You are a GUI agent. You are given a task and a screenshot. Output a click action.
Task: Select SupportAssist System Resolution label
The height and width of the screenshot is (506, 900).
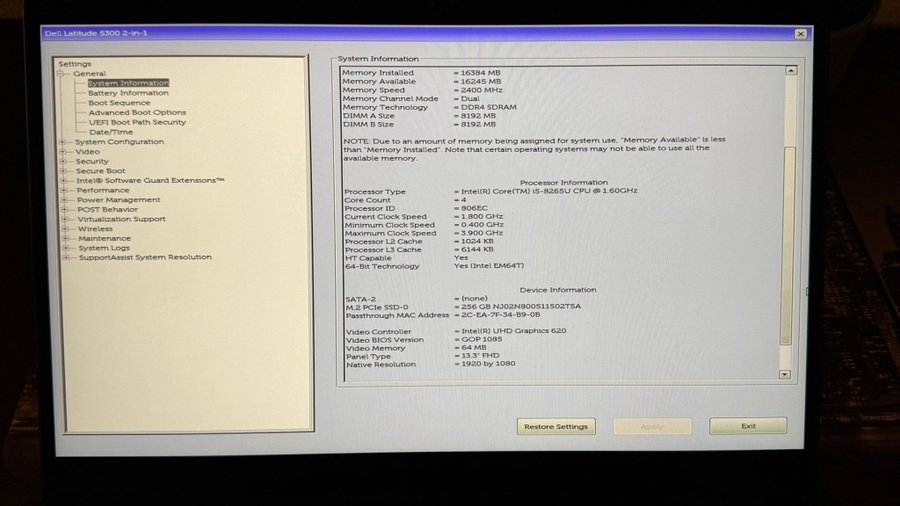[x=145, y=257]
